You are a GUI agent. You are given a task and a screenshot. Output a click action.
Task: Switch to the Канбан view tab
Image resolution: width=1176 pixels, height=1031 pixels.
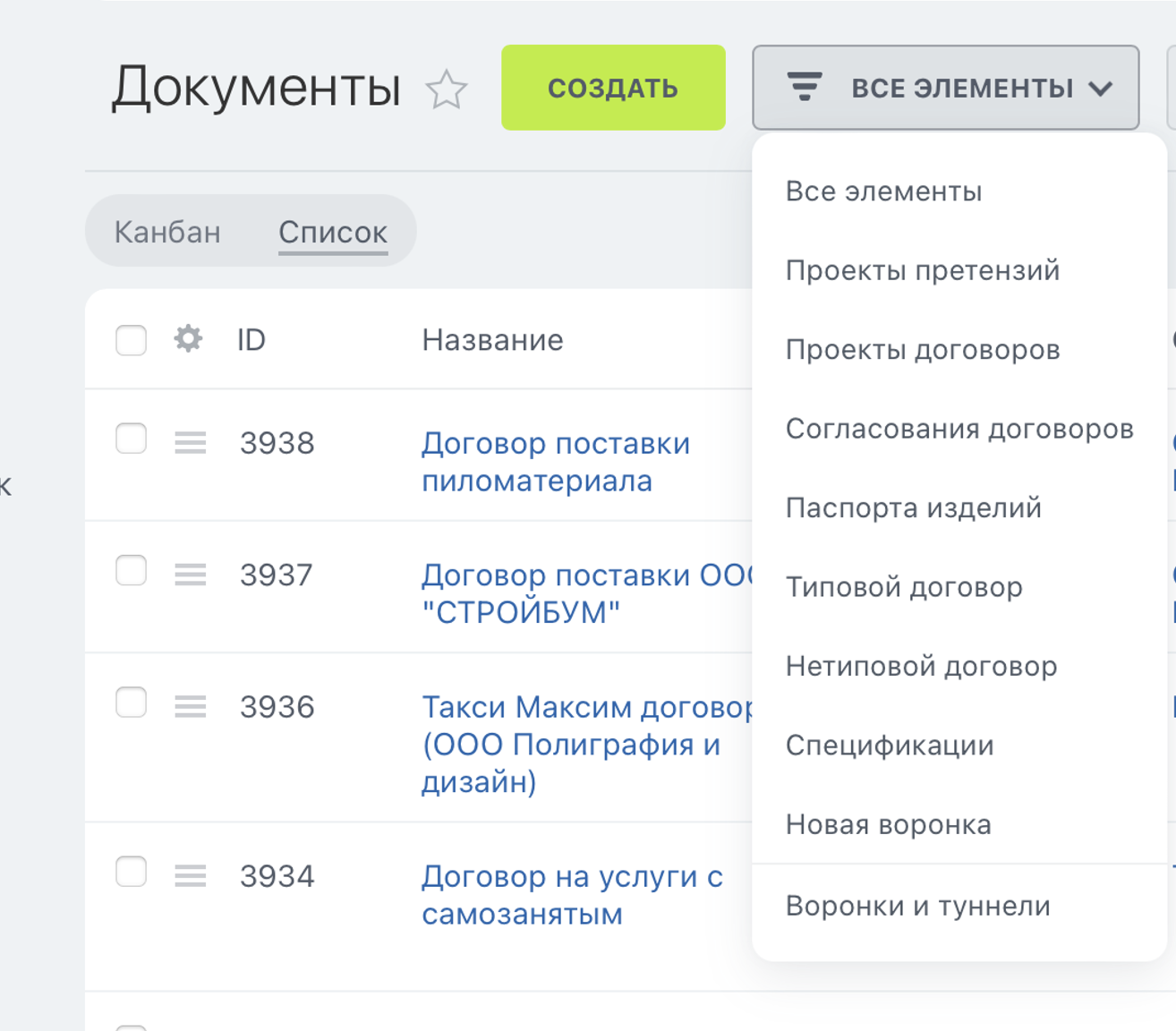(167, 231)
